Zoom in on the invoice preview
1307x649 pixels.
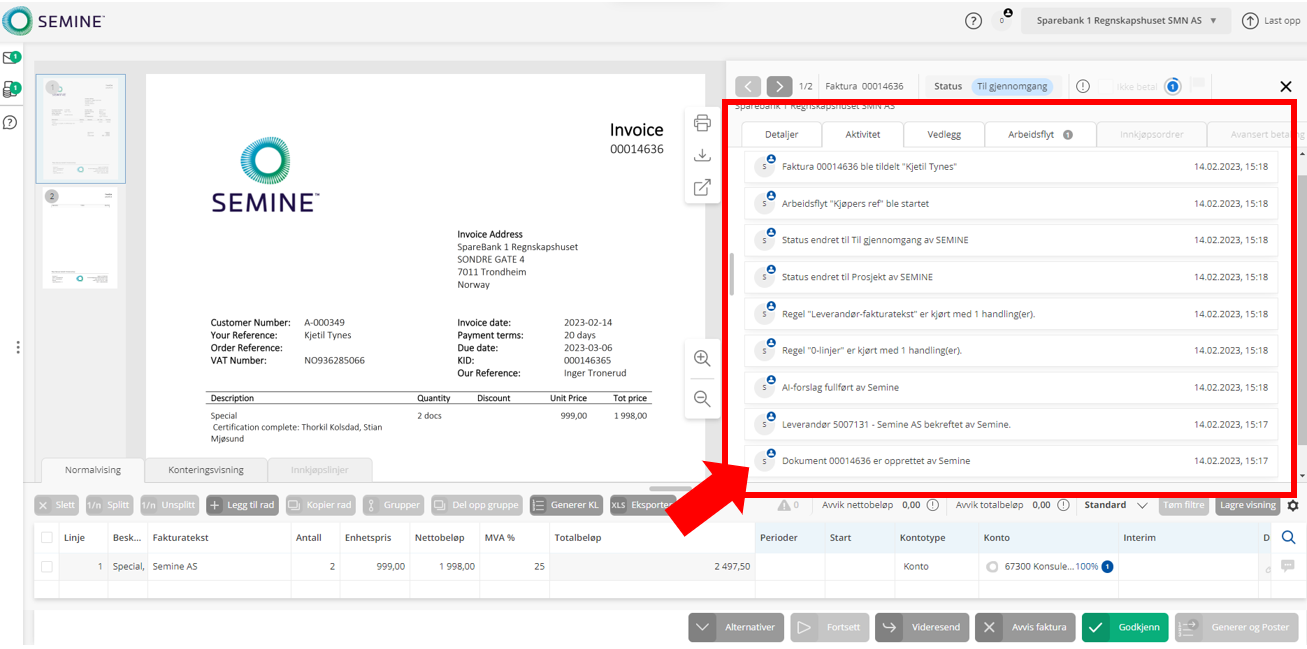click(x=702, y=358)
